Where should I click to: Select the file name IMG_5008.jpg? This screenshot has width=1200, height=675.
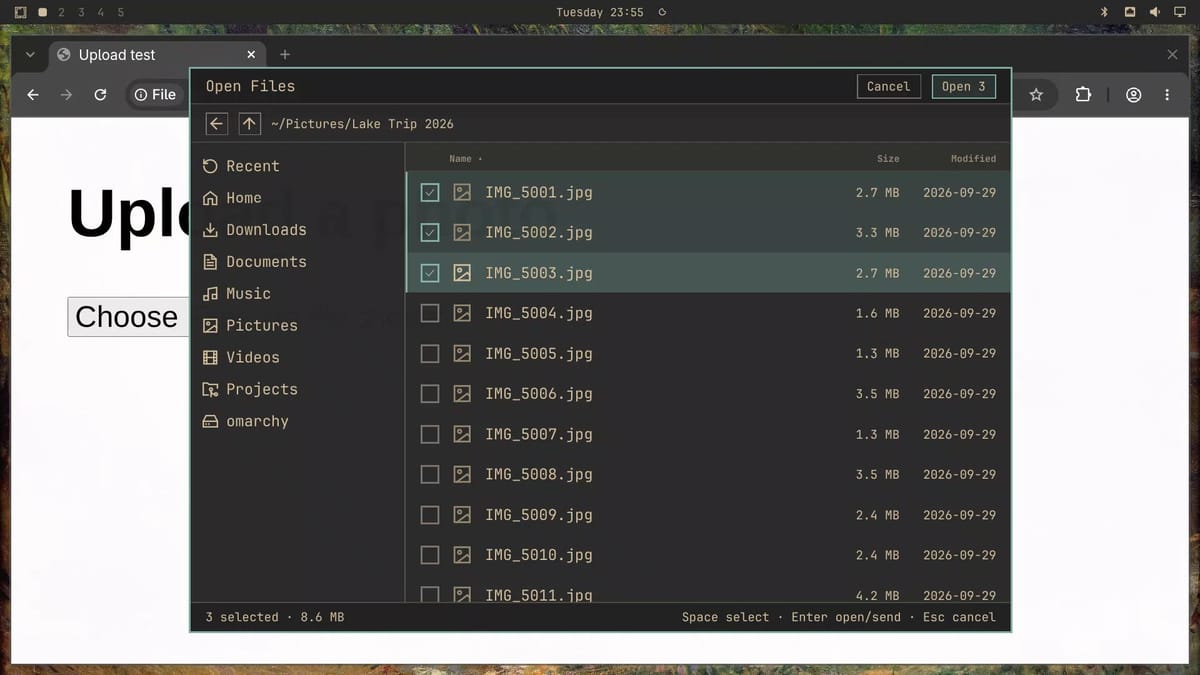point(539,474)
